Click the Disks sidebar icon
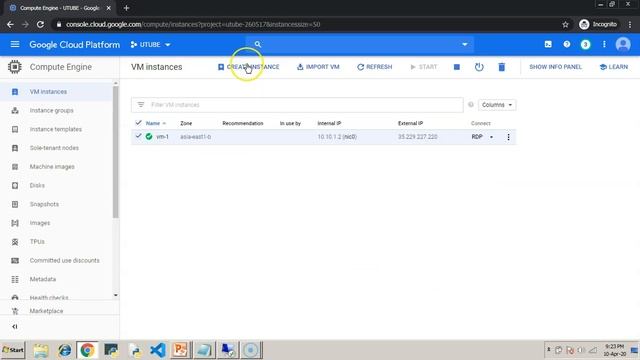Screen dimensions: 640x360 [x=15, y=186]
